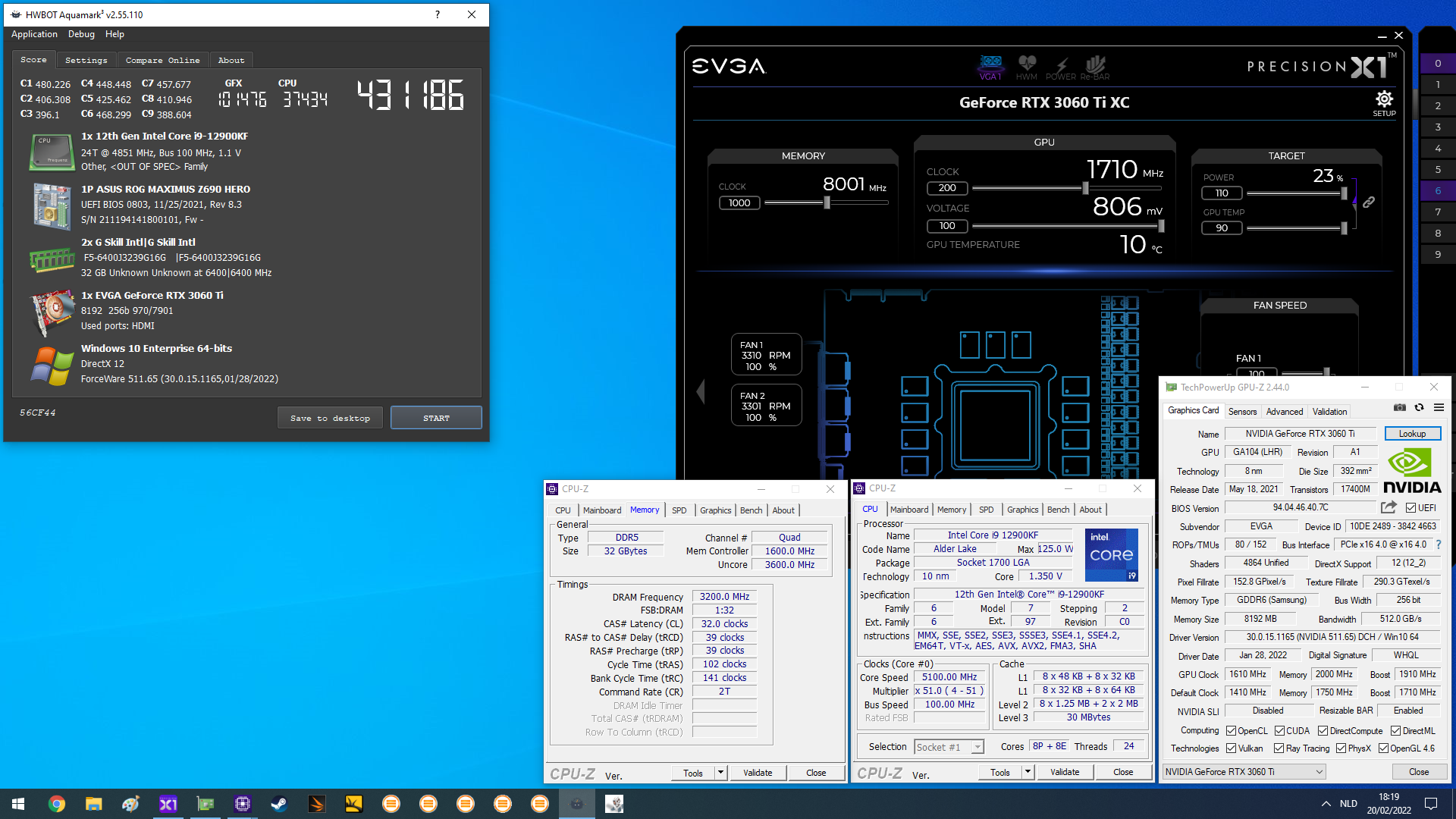Open Paint from the taskbar
This screenshot has height=819, width=1456.
(x=130, y=804)
